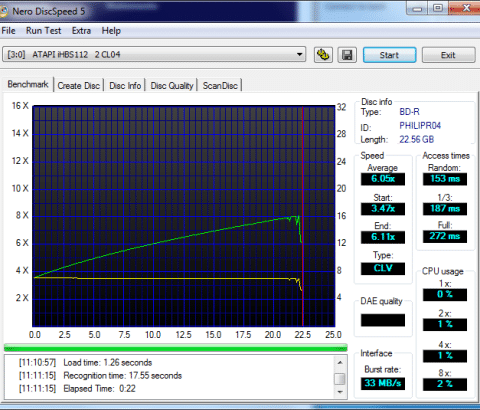Maximize the Nero DiscSpeed window
480x410 pixels.
438,9
